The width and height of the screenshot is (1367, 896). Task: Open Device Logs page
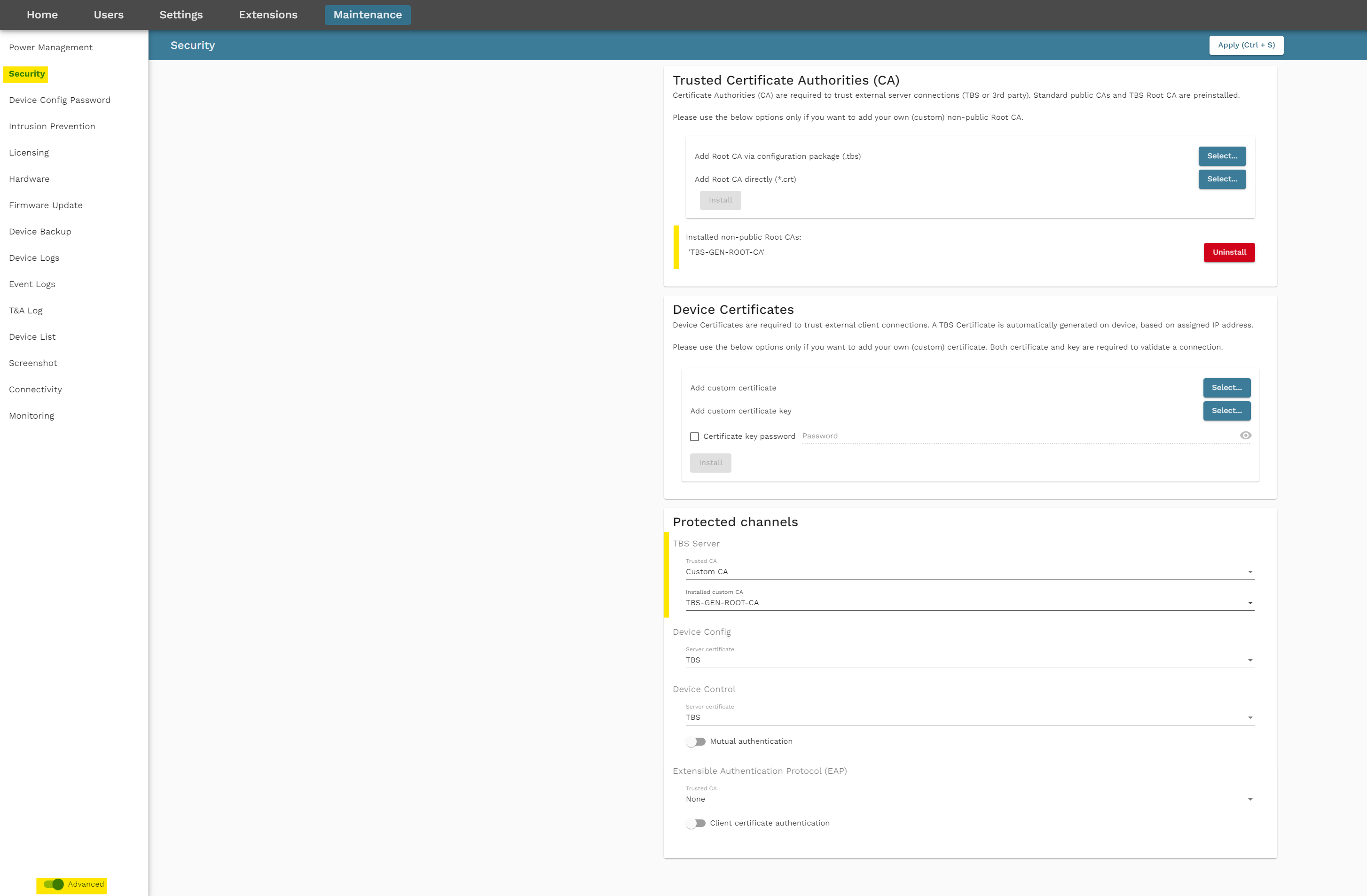pyautogui.click(x=34, y=258)
